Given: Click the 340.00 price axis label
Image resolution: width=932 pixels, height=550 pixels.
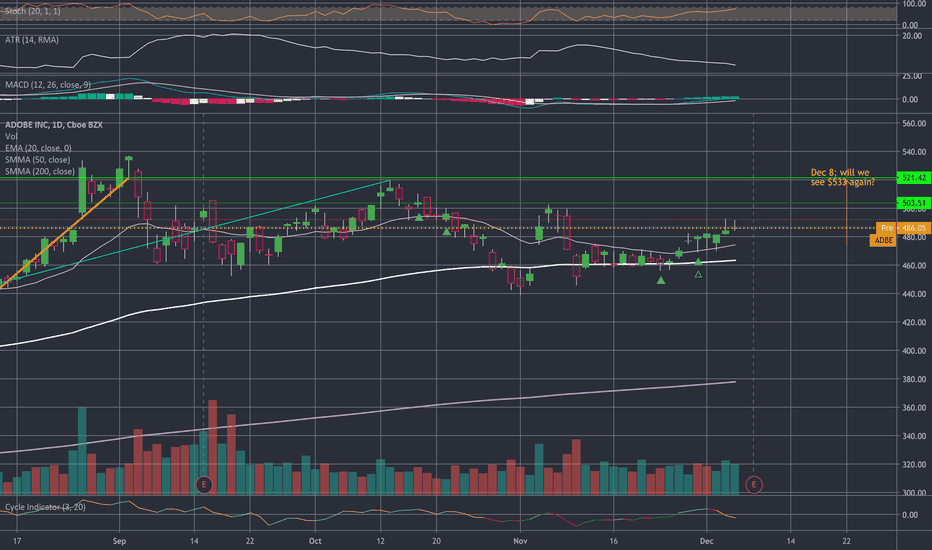Looking at the screenshot, I should 914,436.
